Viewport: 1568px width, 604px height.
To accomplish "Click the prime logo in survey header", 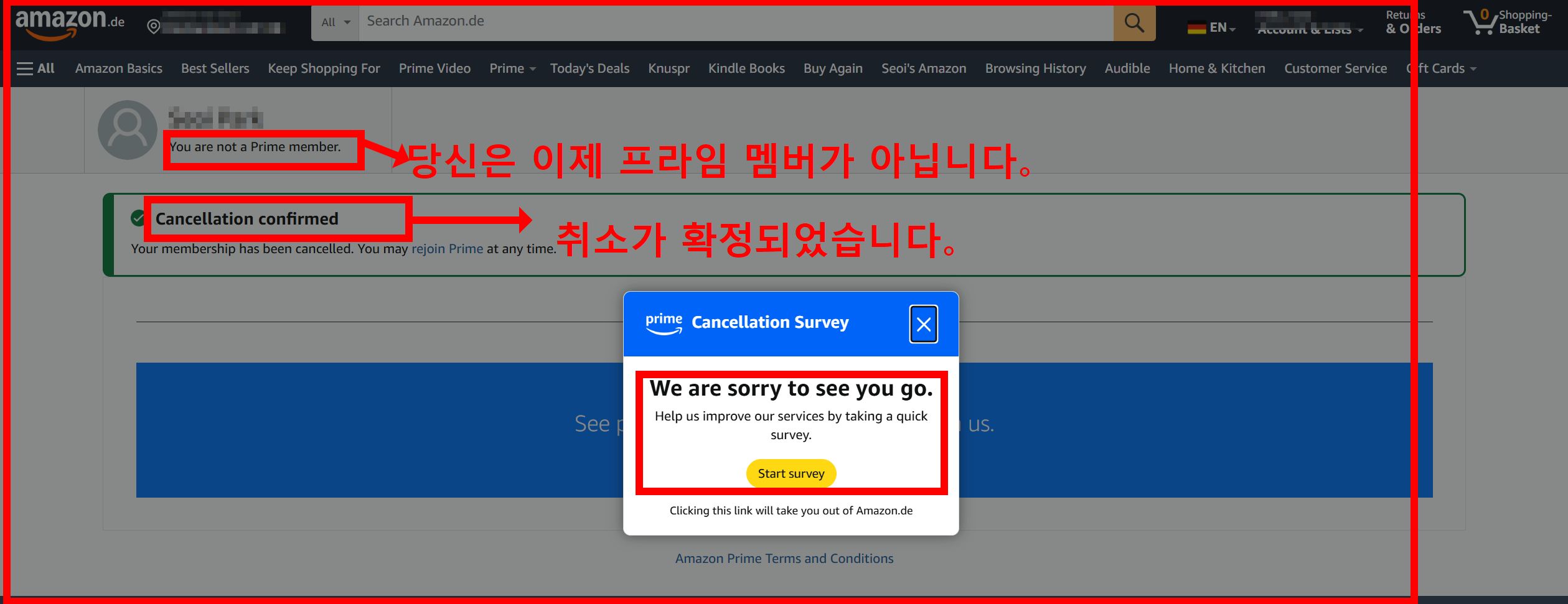I will click(664, 323).
